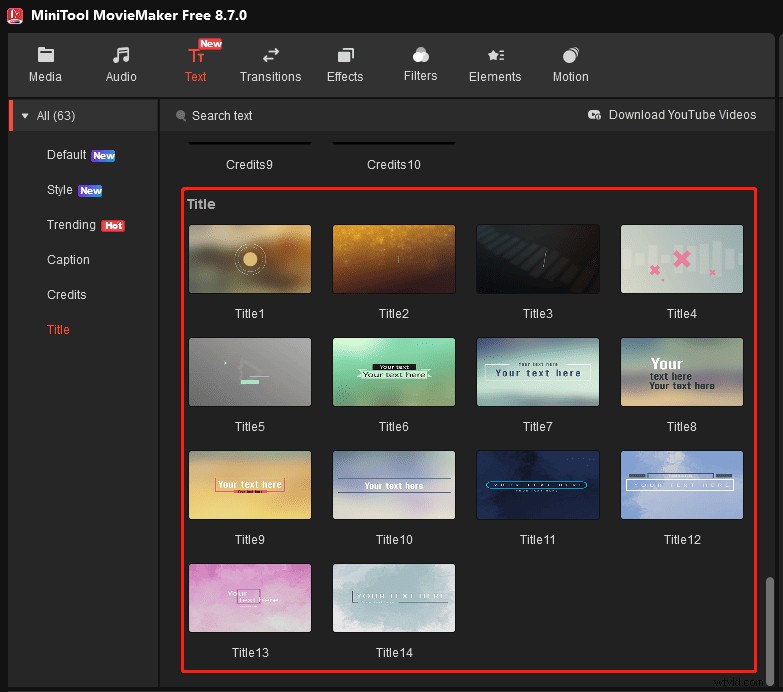Select the Default text category
Screen dimensions: 783x692
pyautogui.click(x=66, y=155)
